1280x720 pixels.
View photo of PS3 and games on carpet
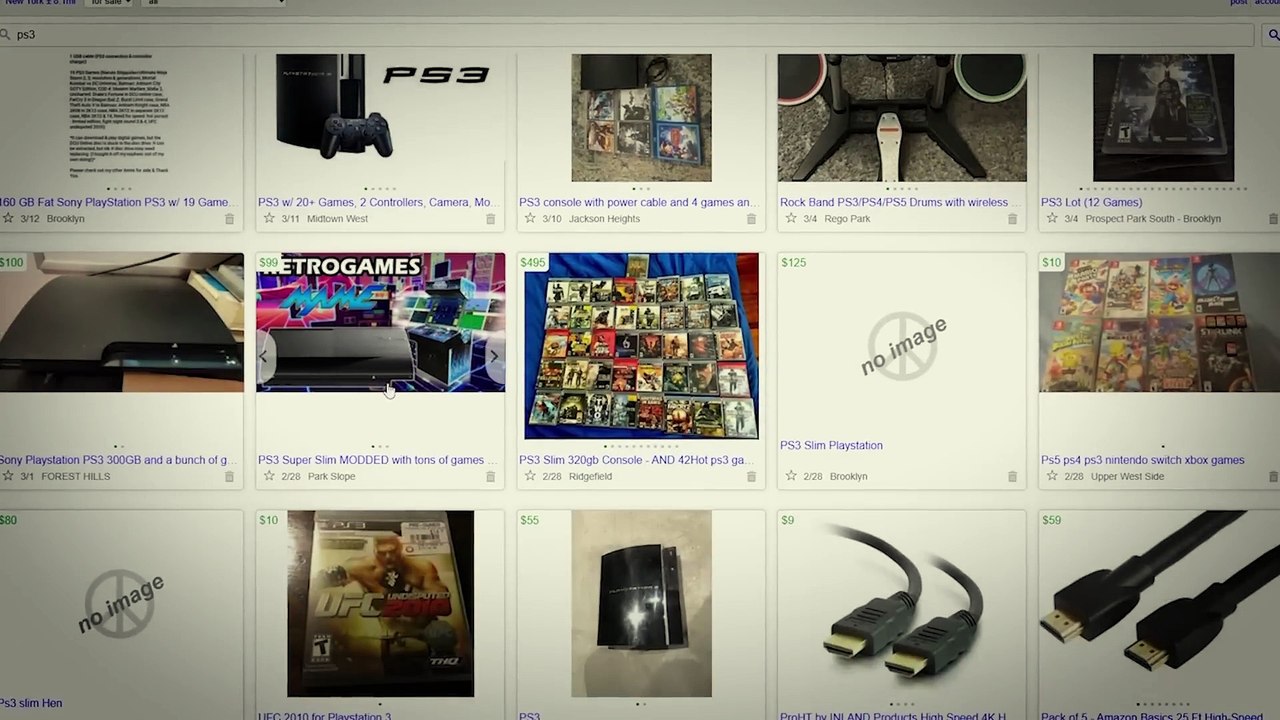coord(641,118)
